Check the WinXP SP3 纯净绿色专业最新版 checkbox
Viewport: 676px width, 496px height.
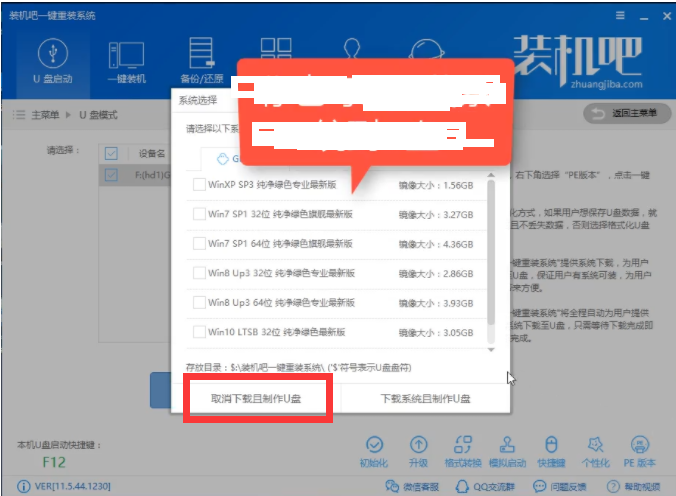199,185
